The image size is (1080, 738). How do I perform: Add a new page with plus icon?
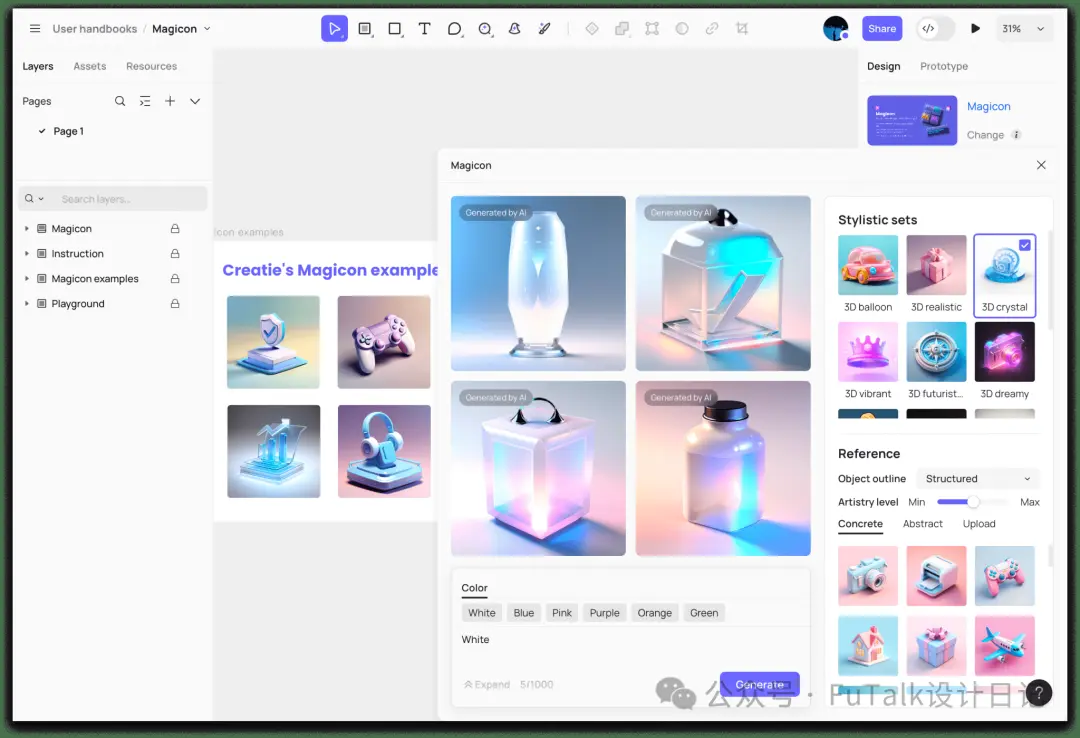pyautogui.click(x=169, y=101)
